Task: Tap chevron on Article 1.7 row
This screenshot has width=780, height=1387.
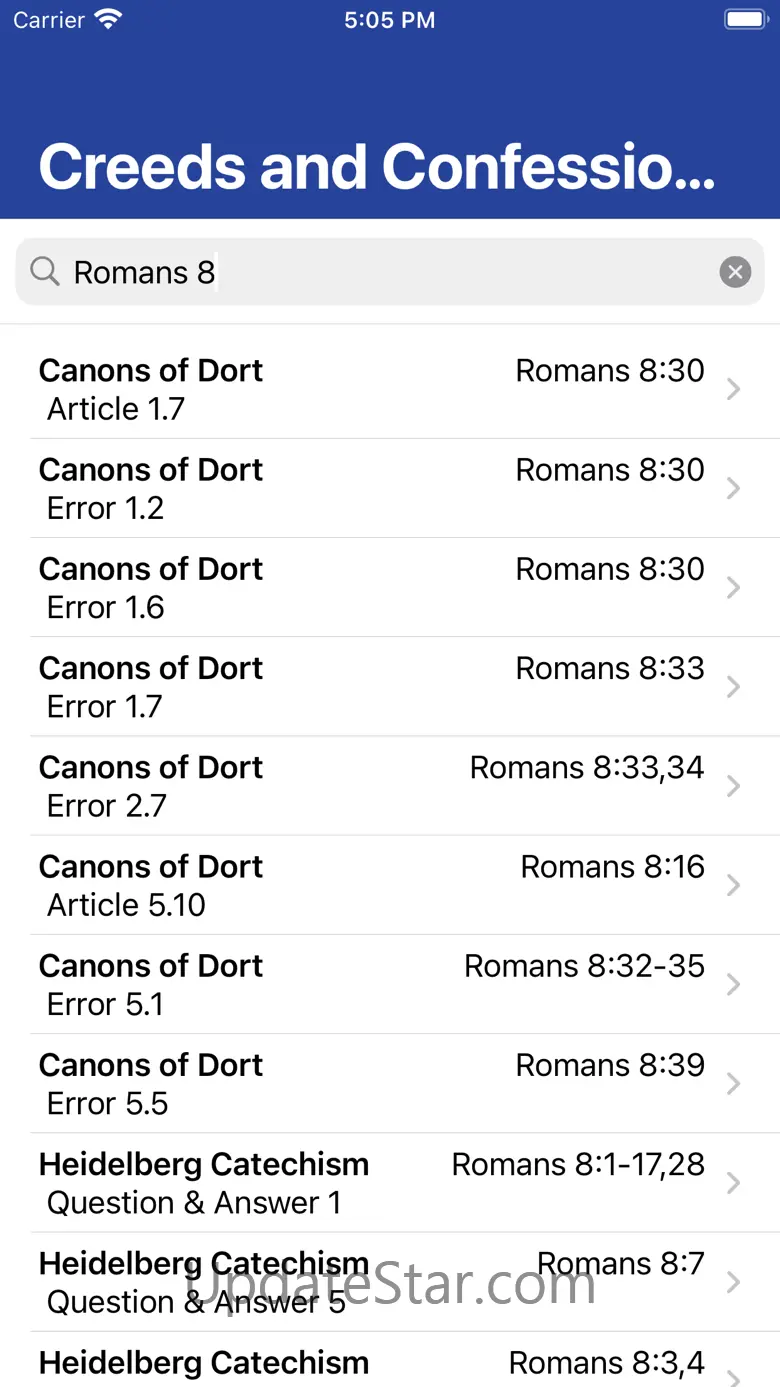Action: [734, 389]
